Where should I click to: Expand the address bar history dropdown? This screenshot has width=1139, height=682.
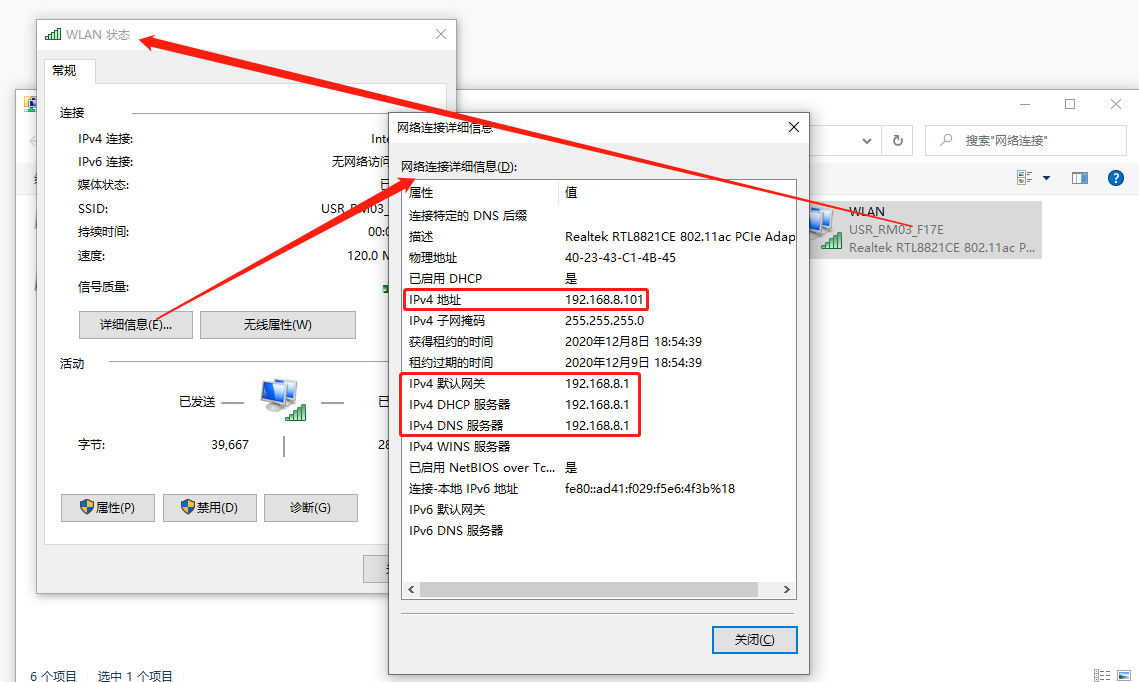coord(868,141)
